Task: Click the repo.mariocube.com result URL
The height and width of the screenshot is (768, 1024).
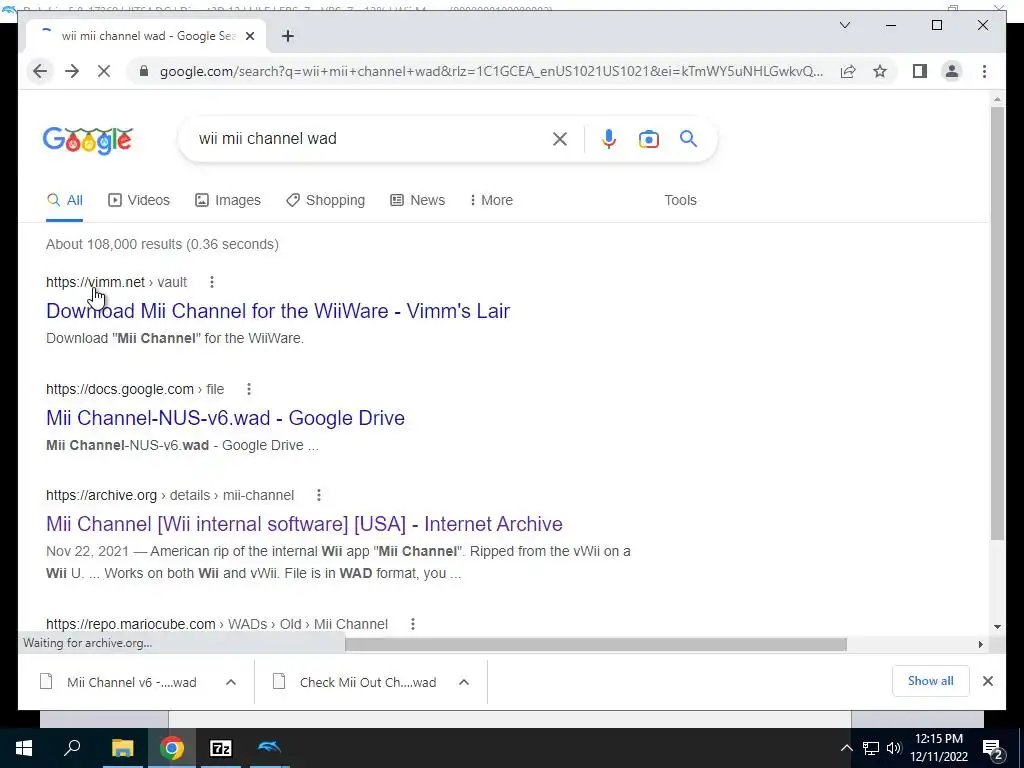Action: pyautogui.click(x=217, y=624)
